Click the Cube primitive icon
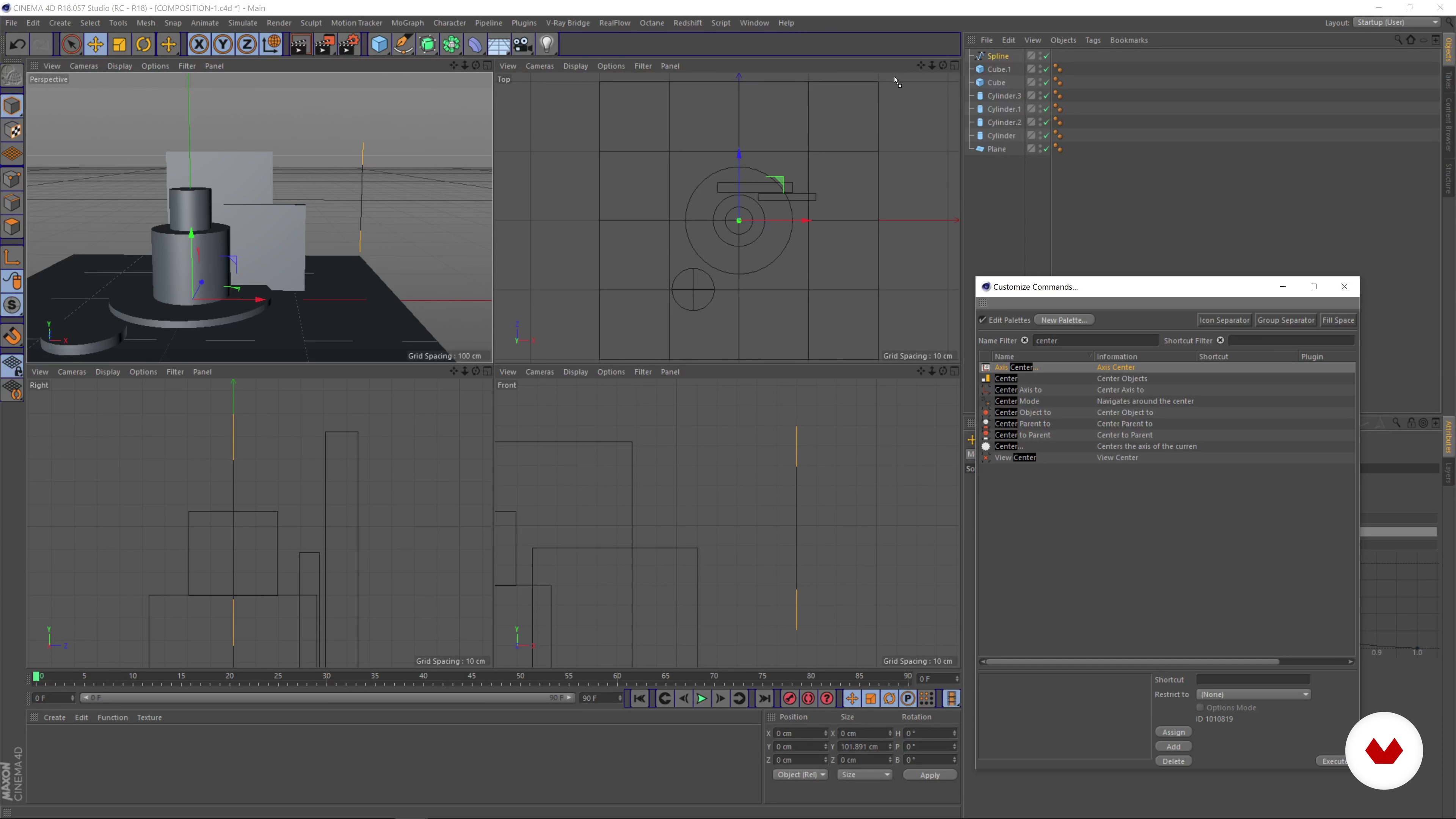1456x819 pixels. pos(379,44)
